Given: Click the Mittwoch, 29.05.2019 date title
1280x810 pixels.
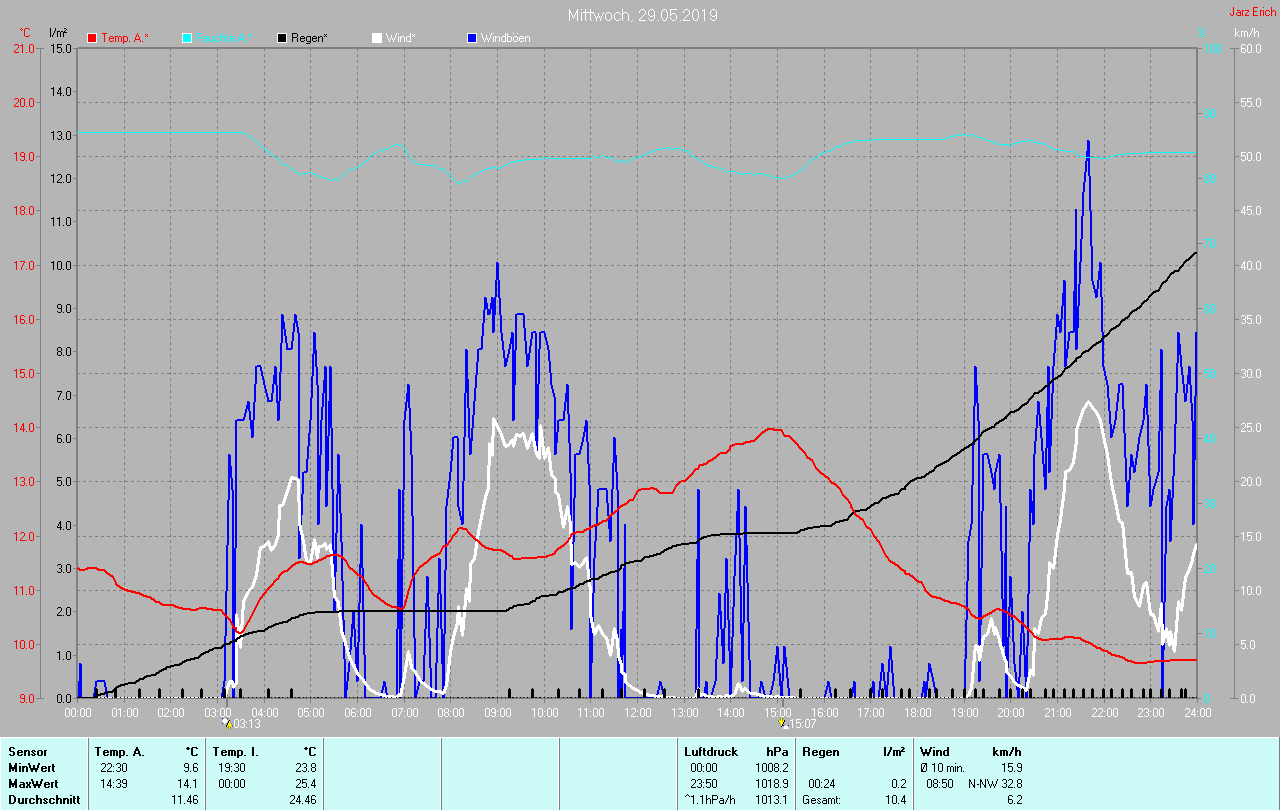Looking at the screenshot, I should pos(642,15).
